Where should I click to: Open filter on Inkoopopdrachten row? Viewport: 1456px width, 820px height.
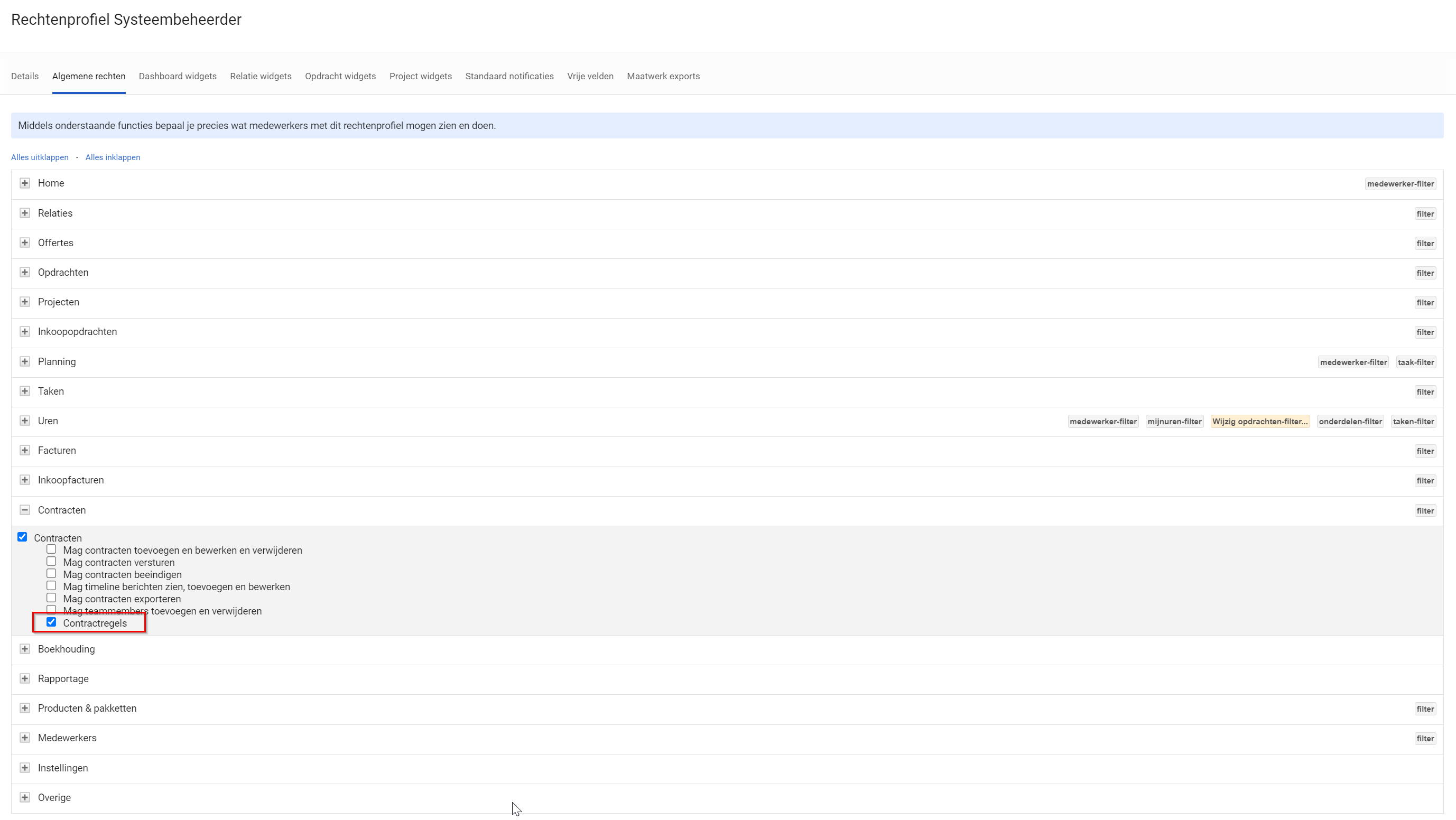(1425, 332)
